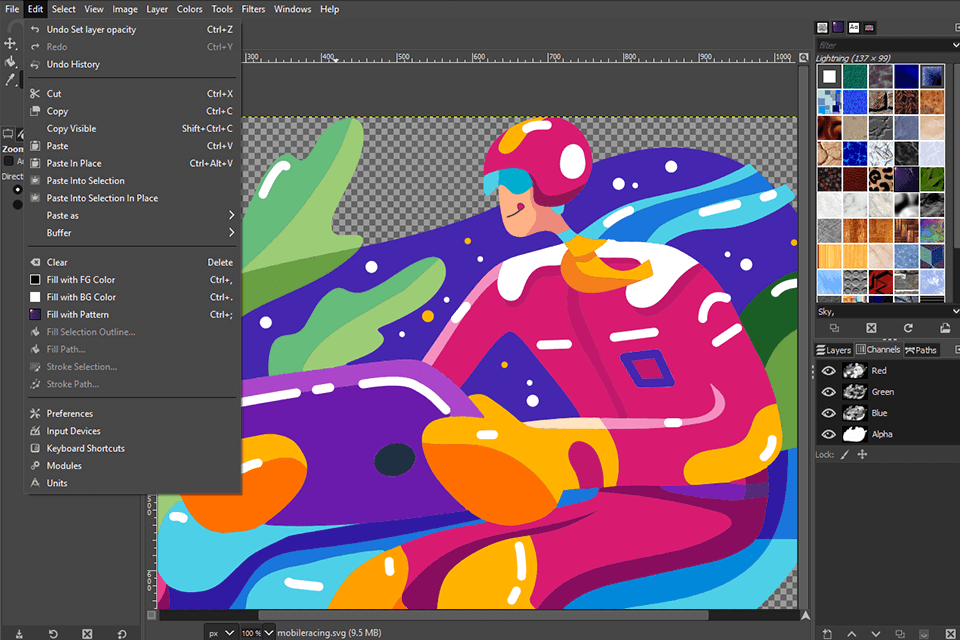Toggle visibility of the Red channel

[827, 371]
